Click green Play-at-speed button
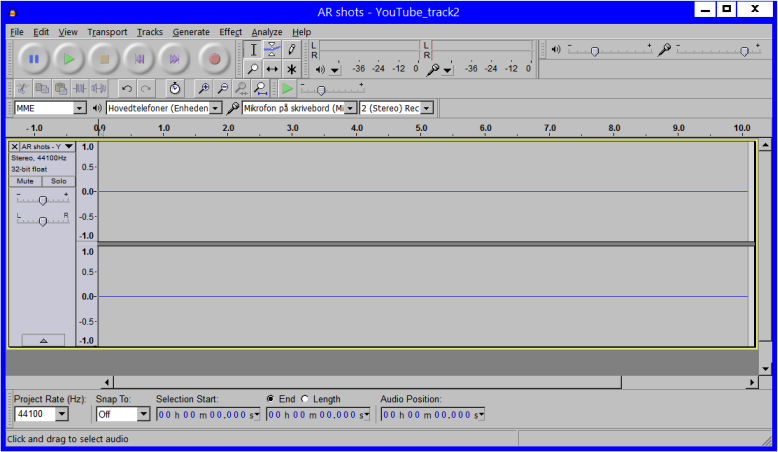778x452 pixels. [287, 89]
